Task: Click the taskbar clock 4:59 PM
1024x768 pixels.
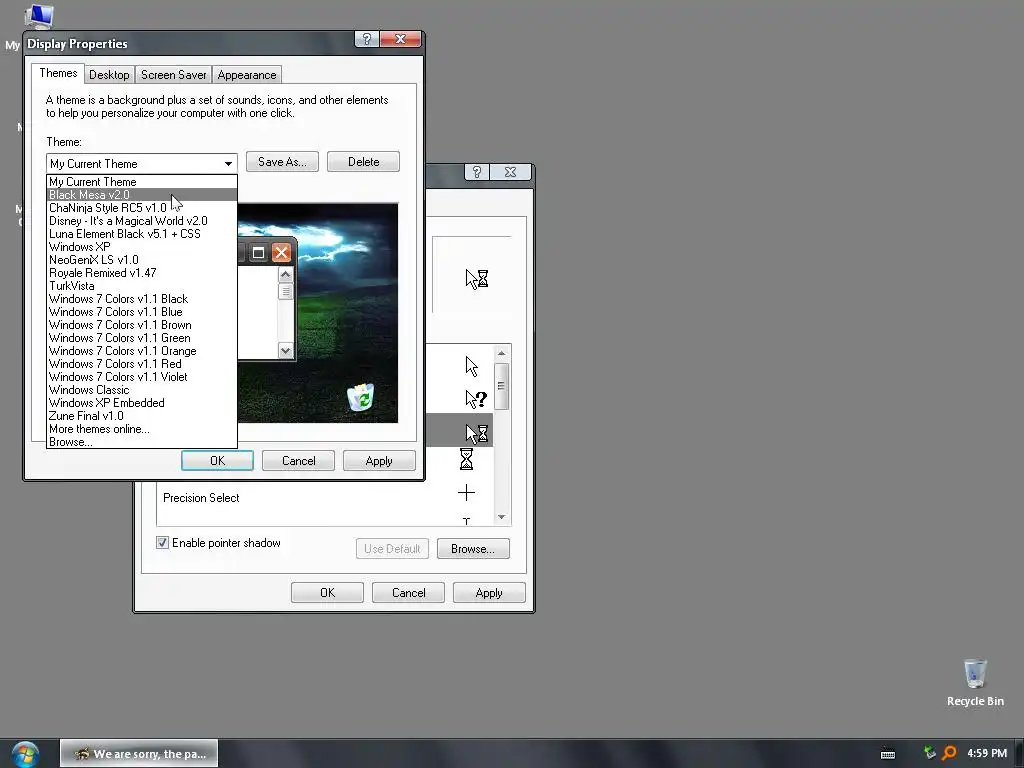Action: (987, 754)
